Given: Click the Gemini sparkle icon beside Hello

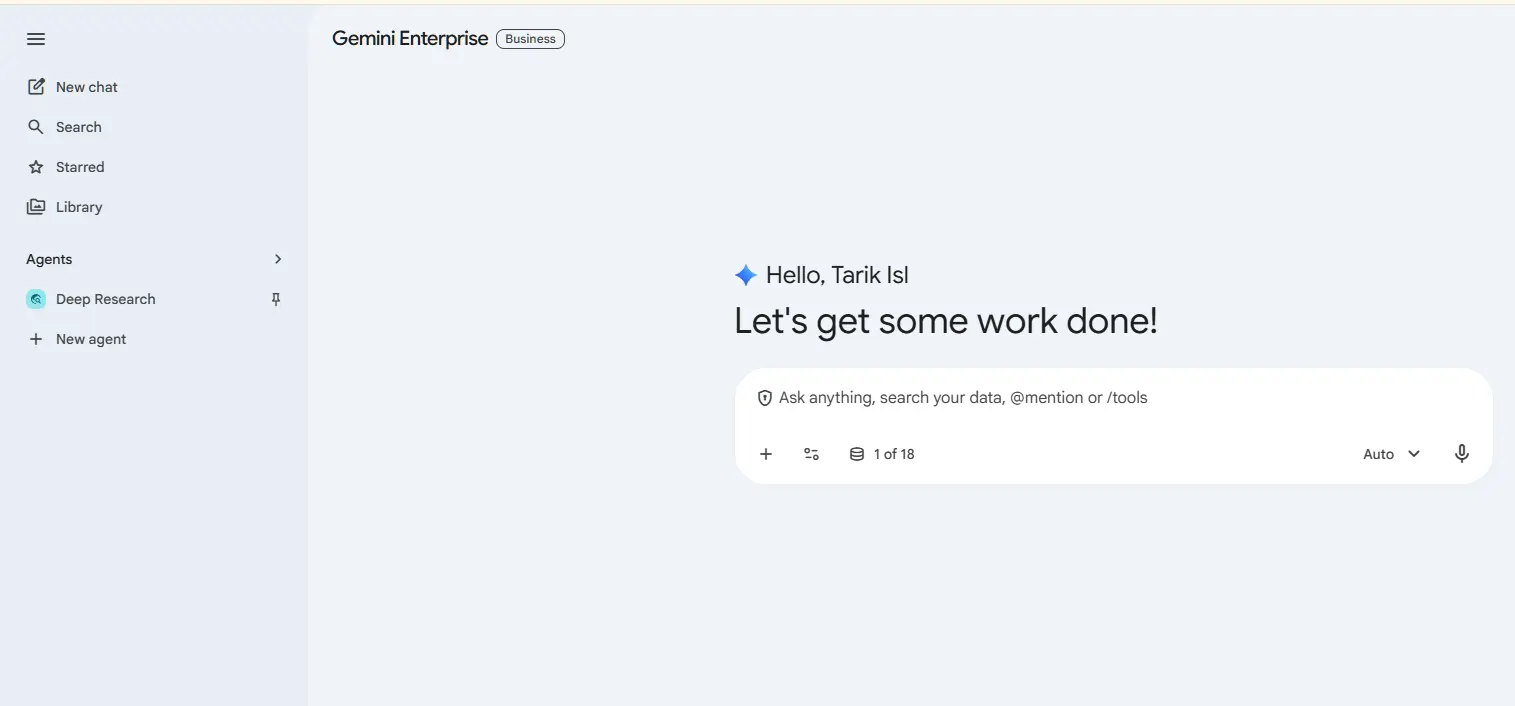Looking at the screenshot, I should click(746, 275).
